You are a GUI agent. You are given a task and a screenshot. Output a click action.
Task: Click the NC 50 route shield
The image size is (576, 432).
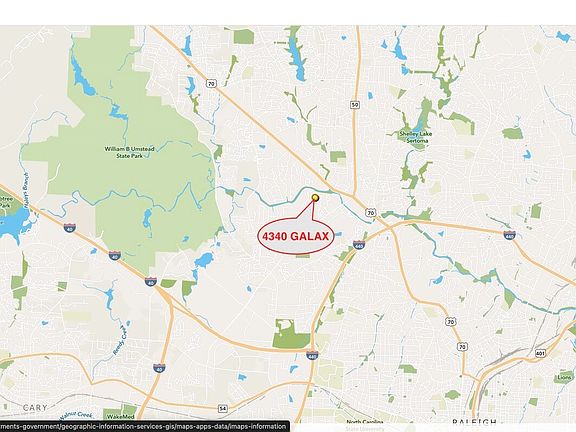tap(354, 105)
